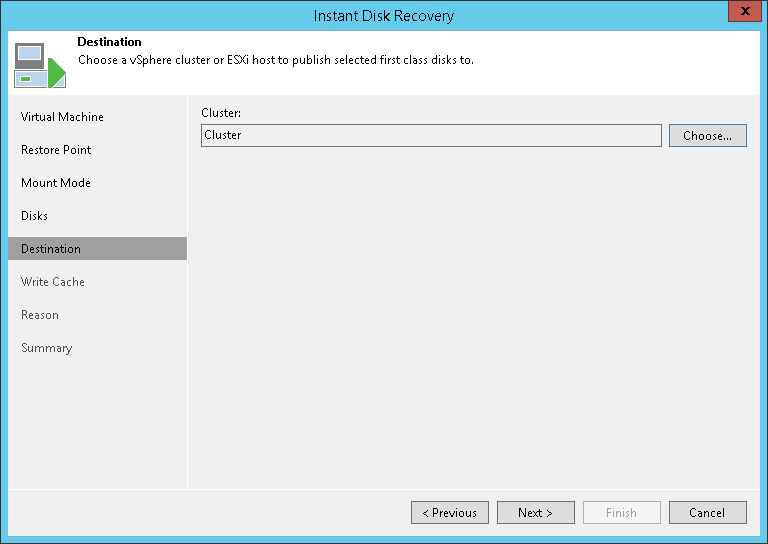Click the vSphere cluster description text
768x544 pixels.
tap(275, 60)
